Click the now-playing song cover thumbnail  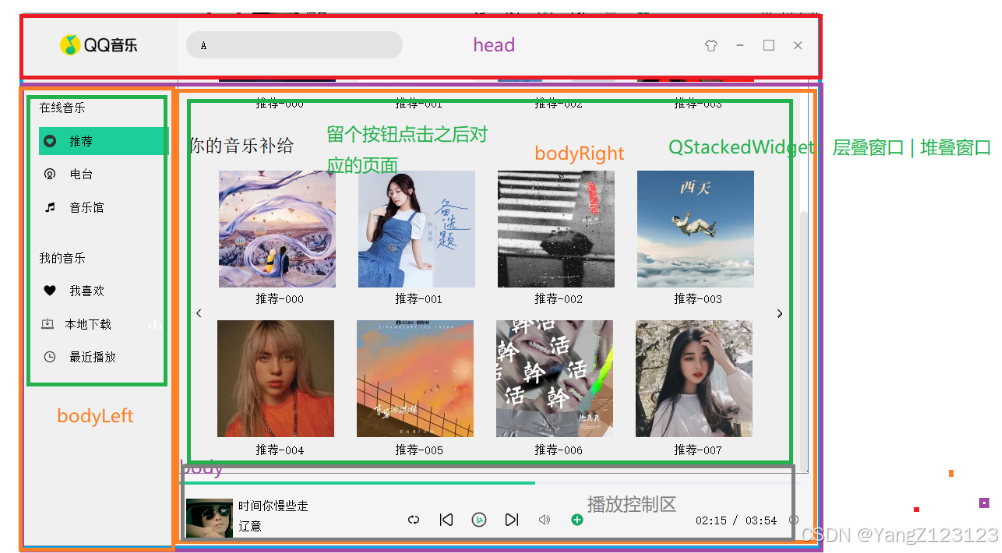tap(209, 518)
